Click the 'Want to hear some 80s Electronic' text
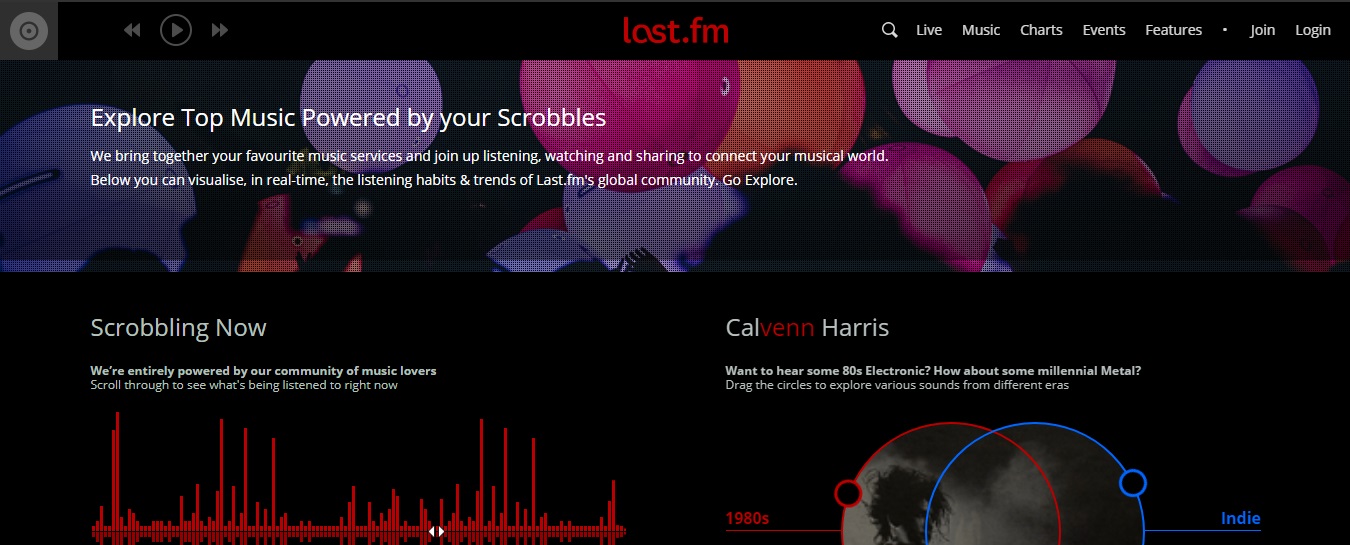Image resolution: width=1350 pixels, height=545 pixels. click(x=933, y=370)
